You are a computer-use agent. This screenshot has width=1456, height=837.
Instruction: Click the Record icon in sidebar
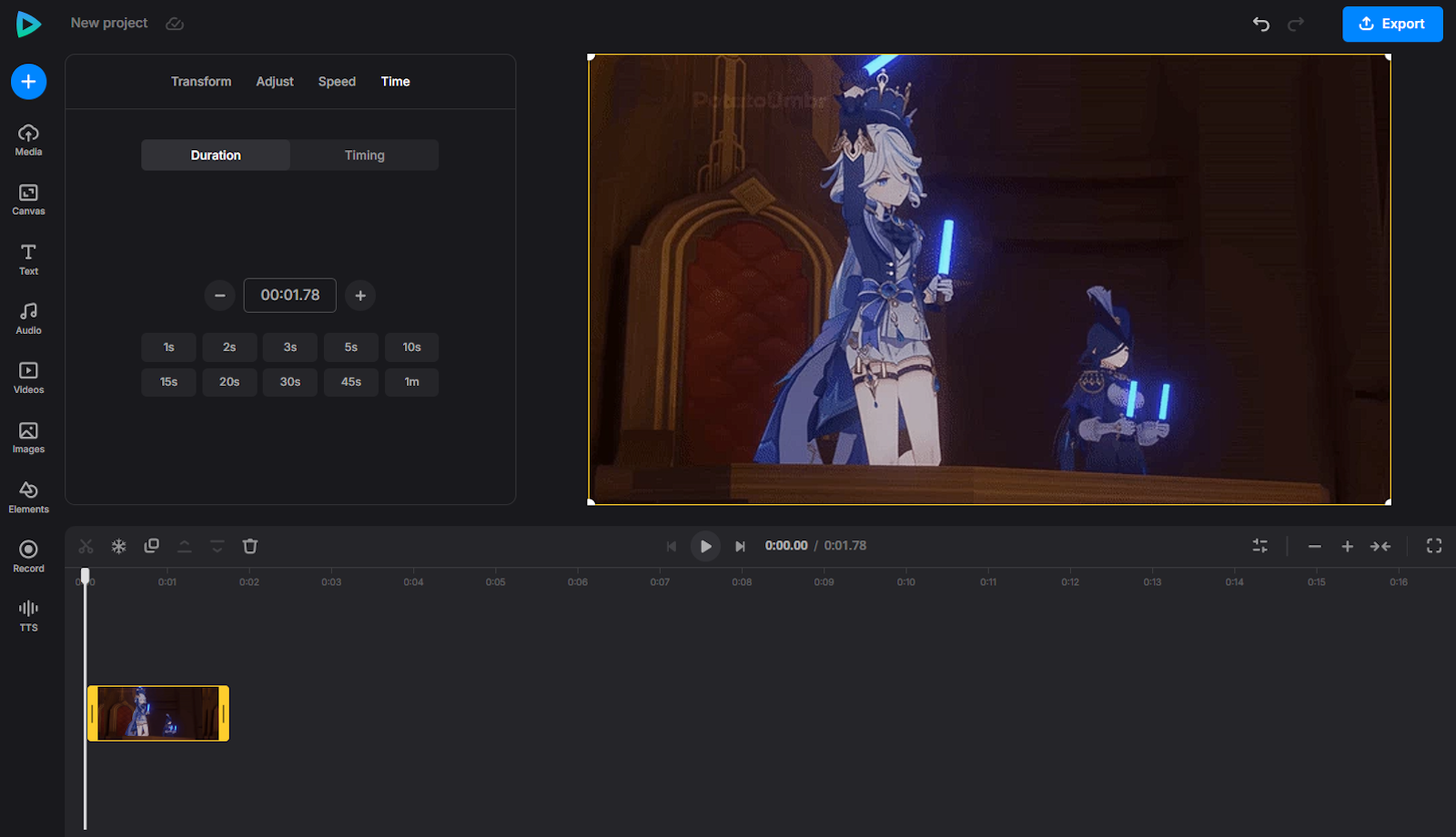click(28, 556)
